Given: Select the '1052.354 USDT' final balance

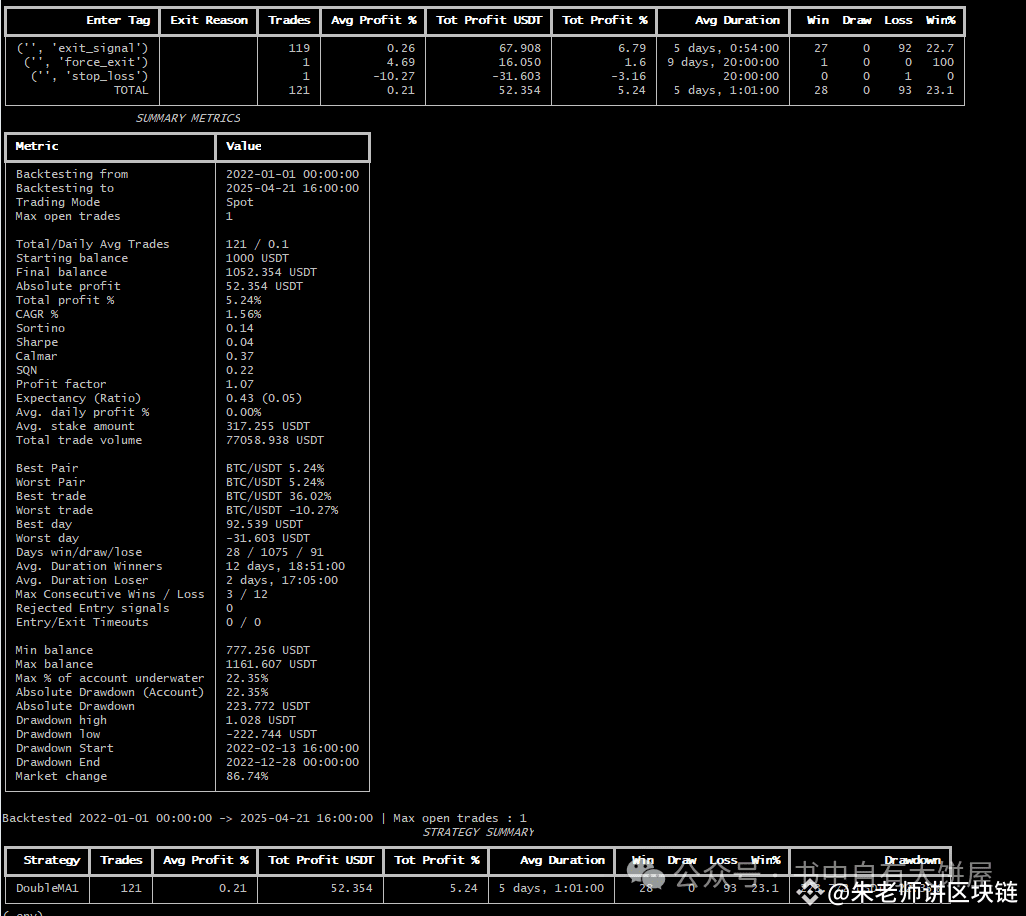Looking at the screenshot, I should tap(271, 272).
